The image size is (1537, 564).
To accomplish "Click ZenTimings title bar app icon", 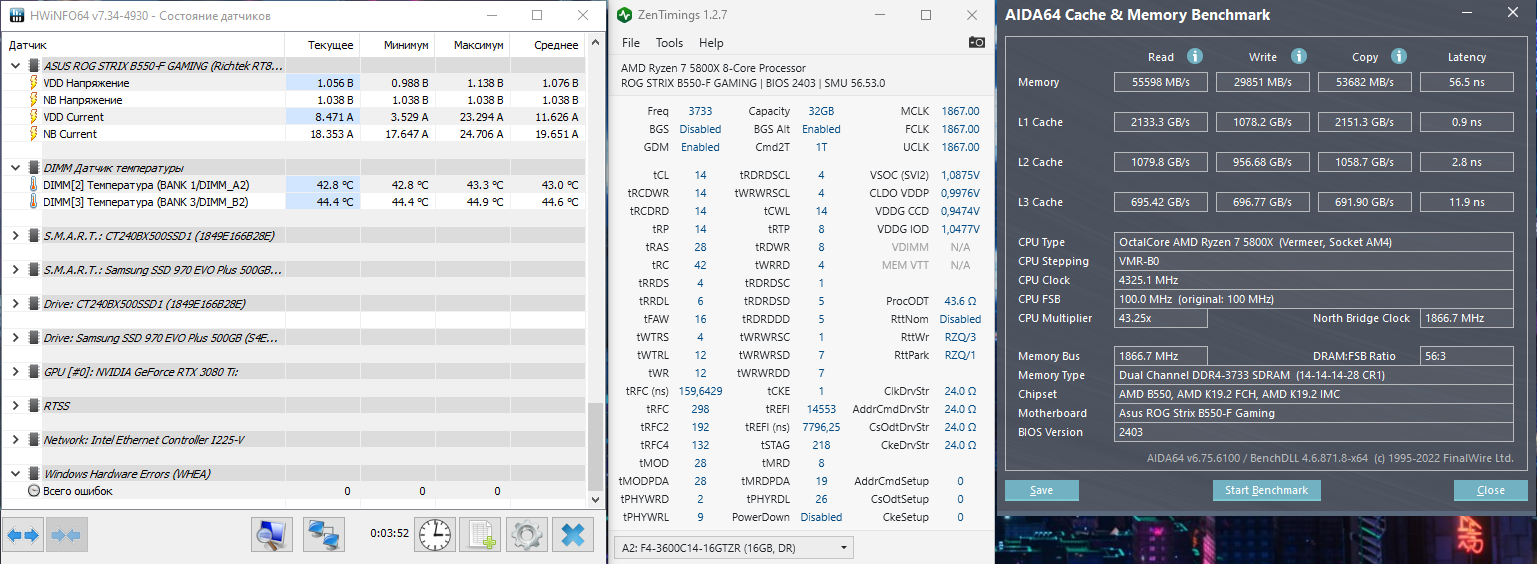I will tap(625, 15).
